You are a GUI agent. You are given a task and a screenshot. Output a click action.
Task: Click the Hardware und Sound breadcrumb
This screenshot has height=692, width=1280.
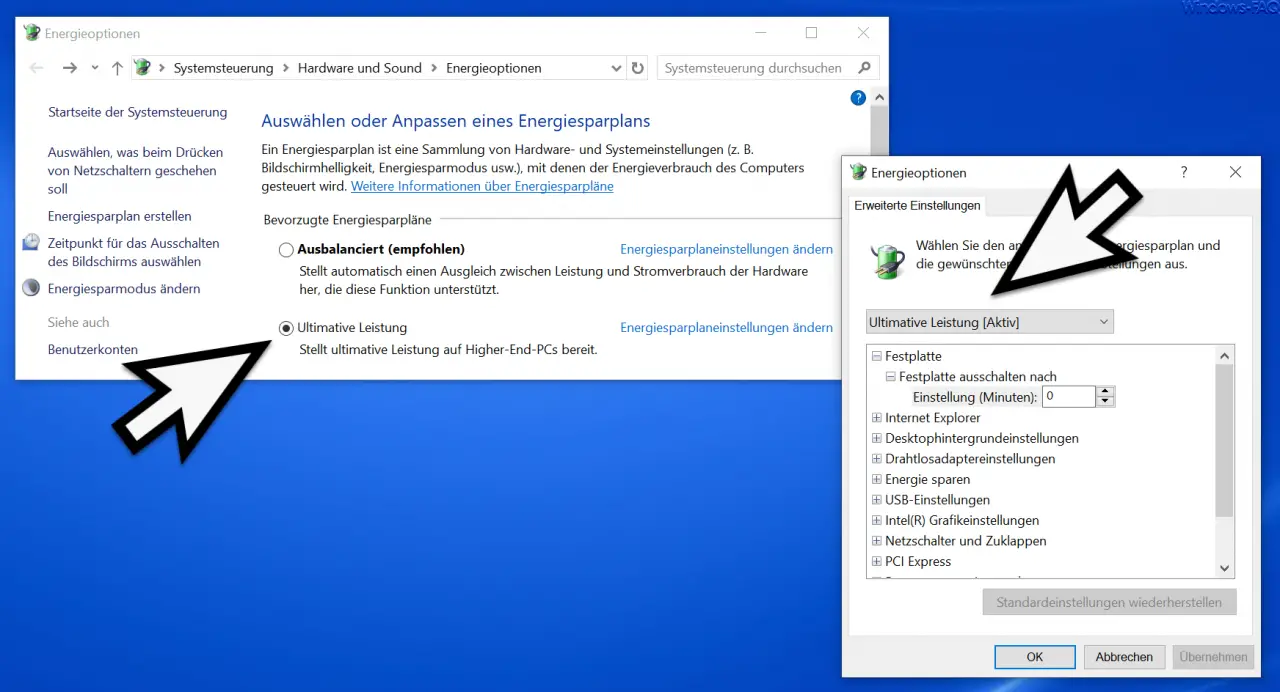[360, 68]
